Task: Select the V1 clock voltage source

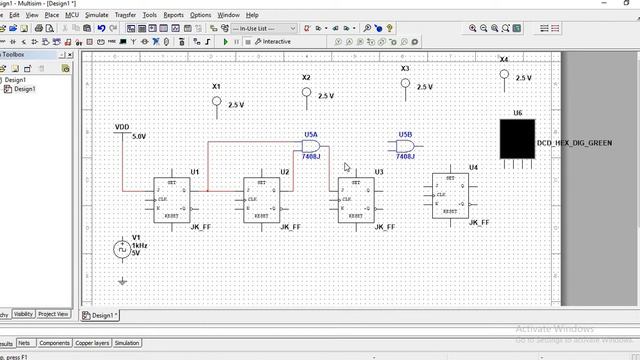Action: click(x=122, y=249)
